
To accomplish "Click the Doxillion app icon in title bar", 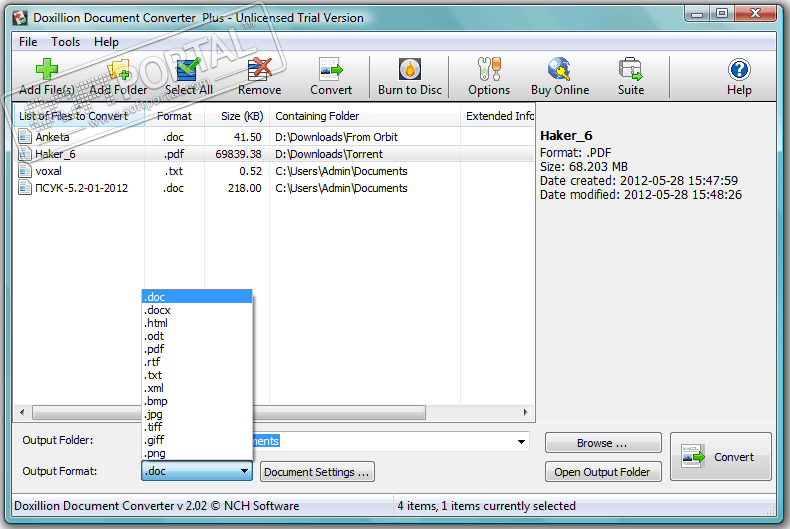I will point(20,18).
